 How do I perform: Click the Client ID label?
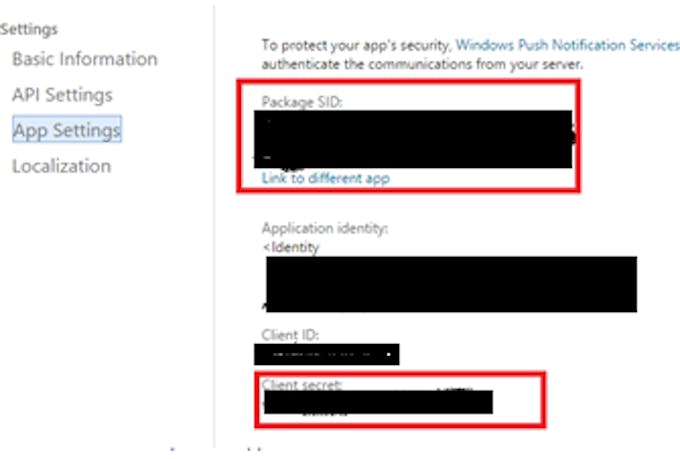click(x=290, y=335)
